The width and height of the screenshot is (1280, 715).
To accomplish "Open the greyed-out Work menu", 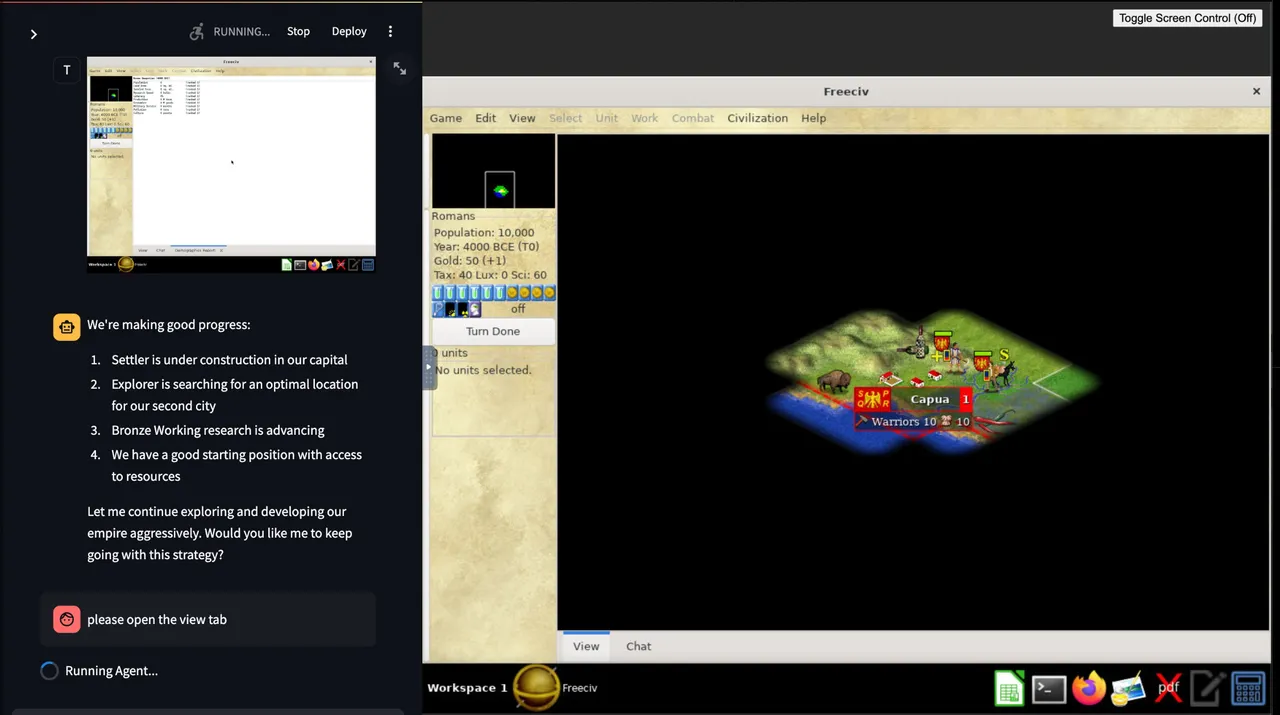I will 645,118.
